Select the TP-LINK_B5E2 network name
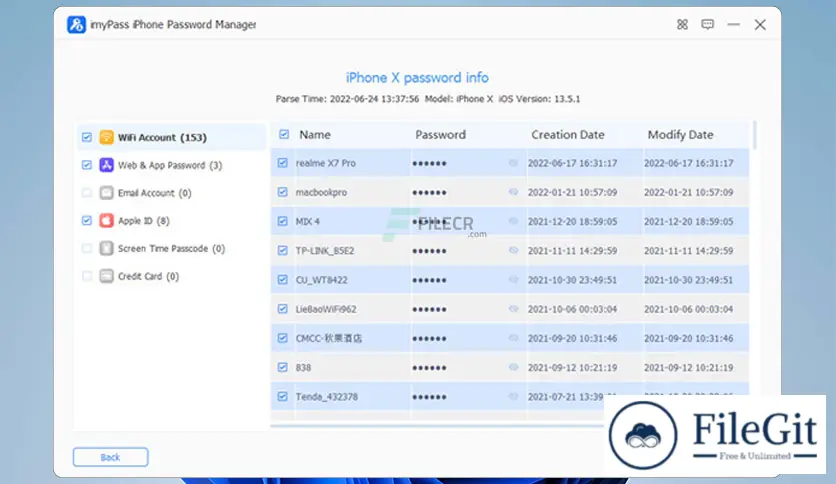Image resolution: width=836 pixels, height=484 pixels. [325, 251]
